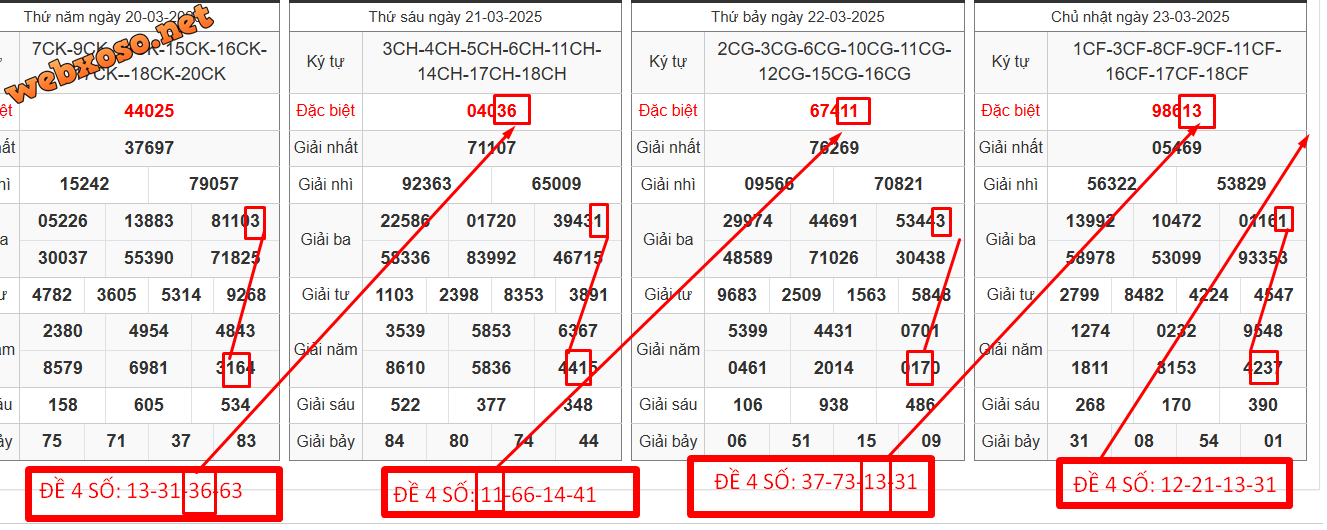Select the box reading ĐỀ 4 SỐ: 12-21-13-31
This screenshot has height=530, width=1327.
1174,486
